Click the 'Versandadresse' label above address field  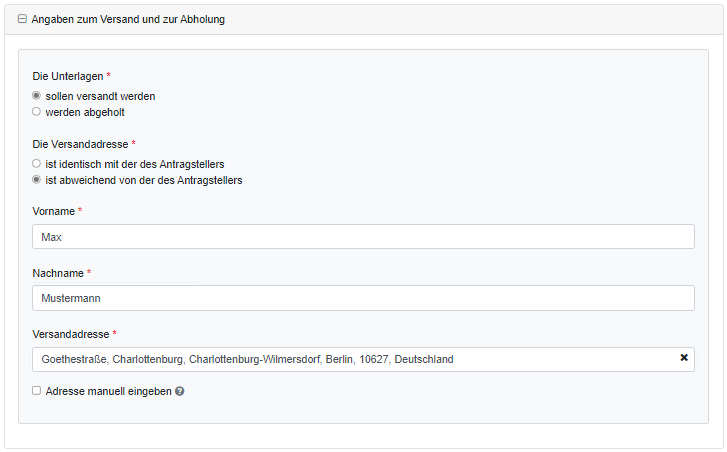[x=70, y=333]
